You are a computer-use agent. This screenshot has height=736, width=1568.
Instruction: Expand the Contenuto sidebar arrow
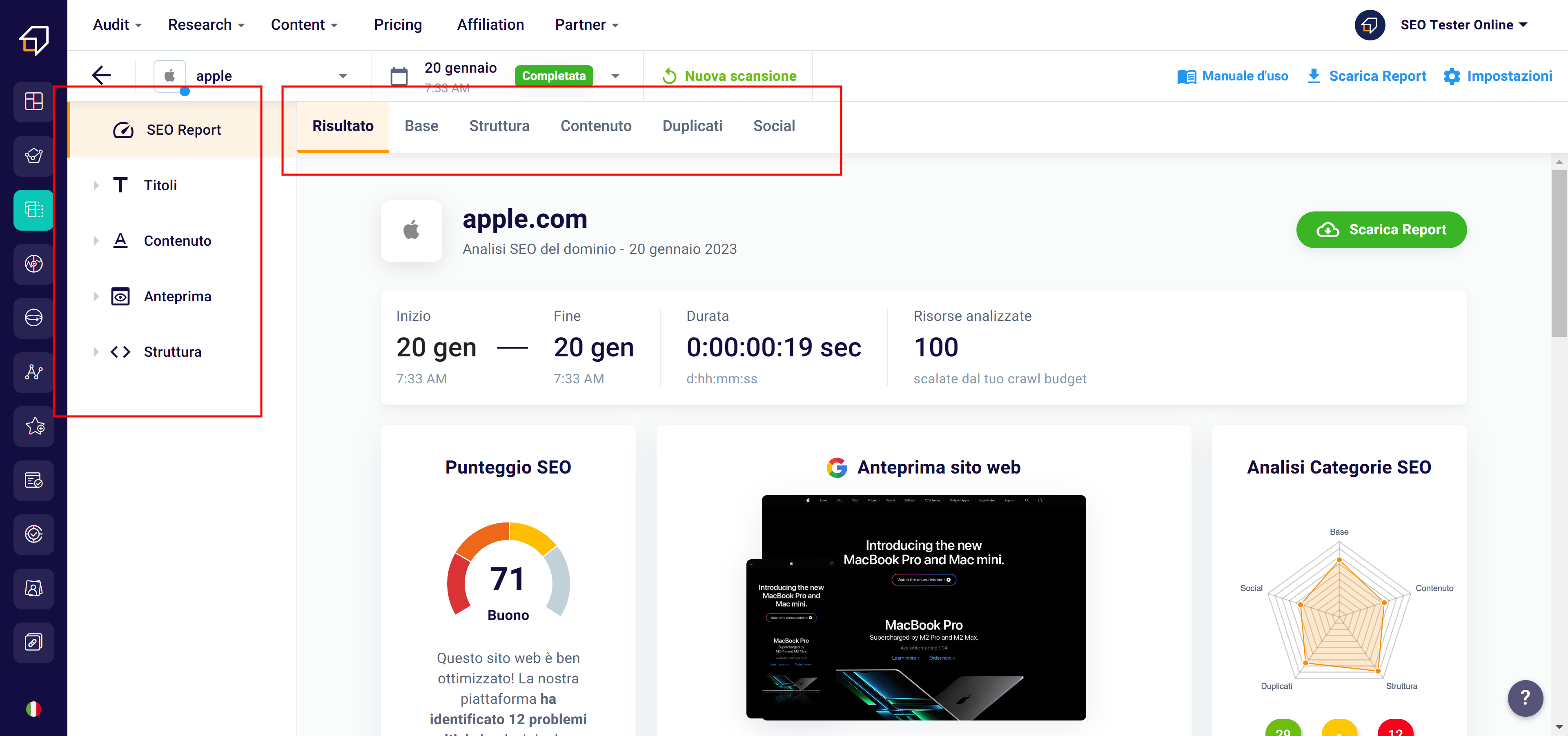[x=96, y=241]
